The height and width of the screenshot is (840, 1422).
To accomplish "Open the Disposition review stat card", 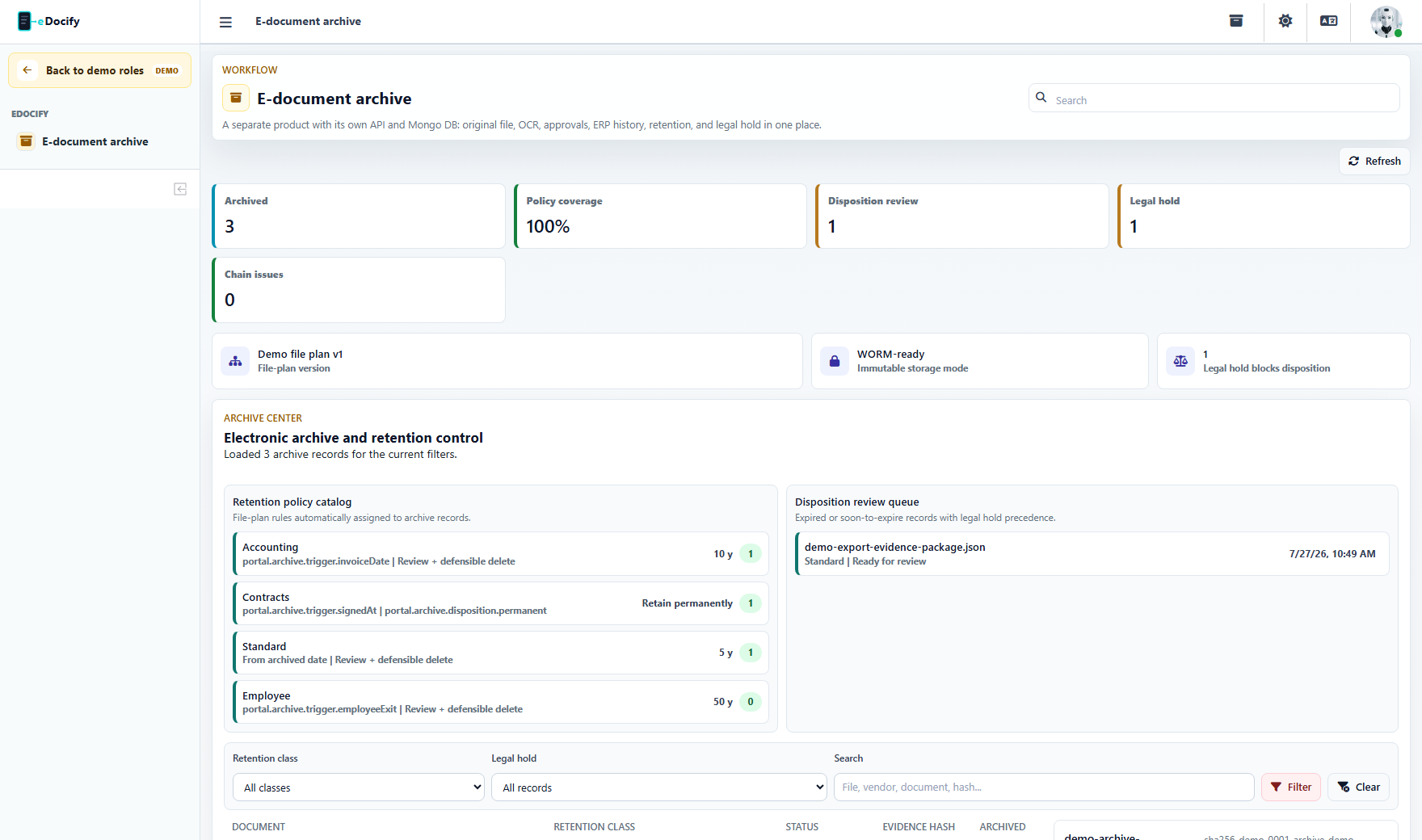I will click(x=962, y=216).
